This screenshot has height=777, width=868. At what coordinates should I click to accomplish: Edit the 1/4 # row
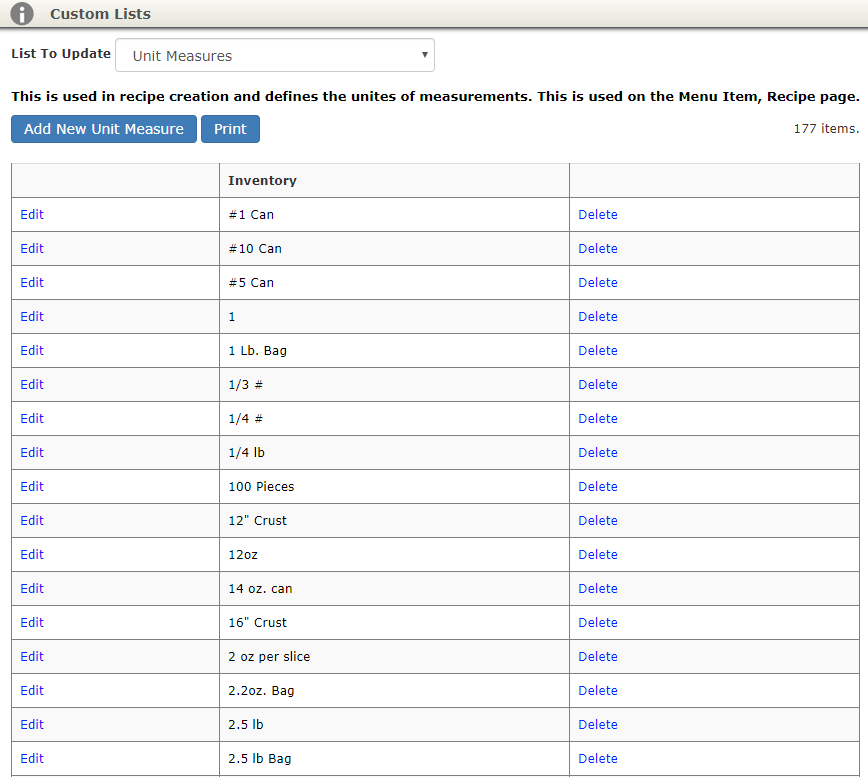click(32, 419)
